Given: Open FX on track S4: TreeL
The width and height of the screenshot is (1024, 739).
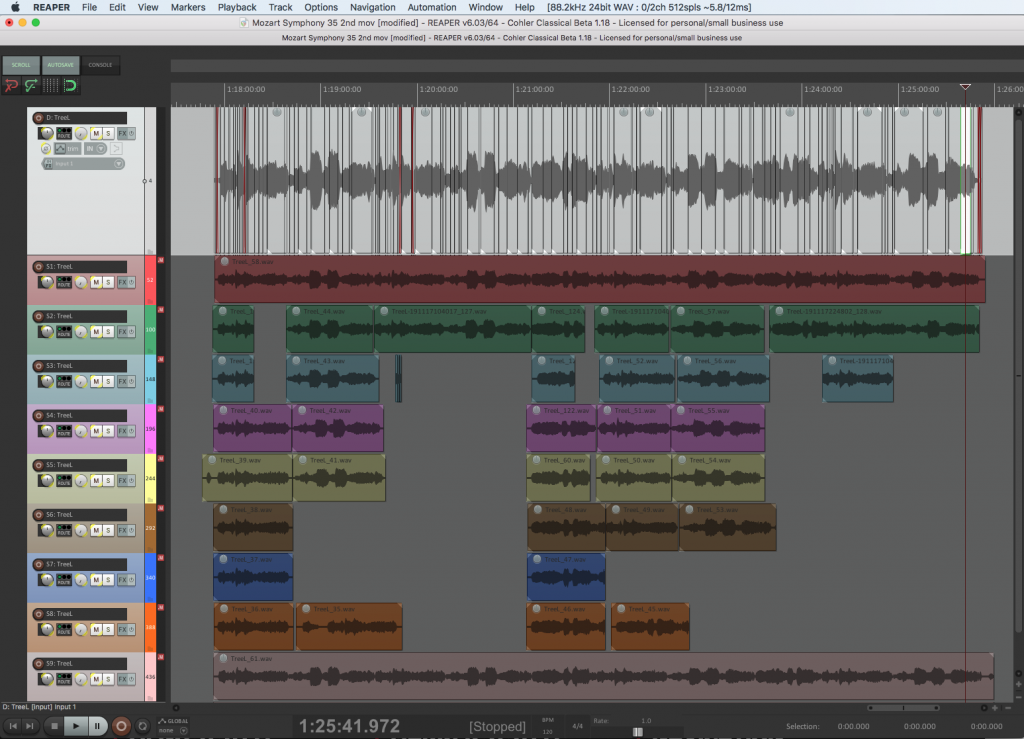Looking at the screenshot, I should click(x=122, y=431).
